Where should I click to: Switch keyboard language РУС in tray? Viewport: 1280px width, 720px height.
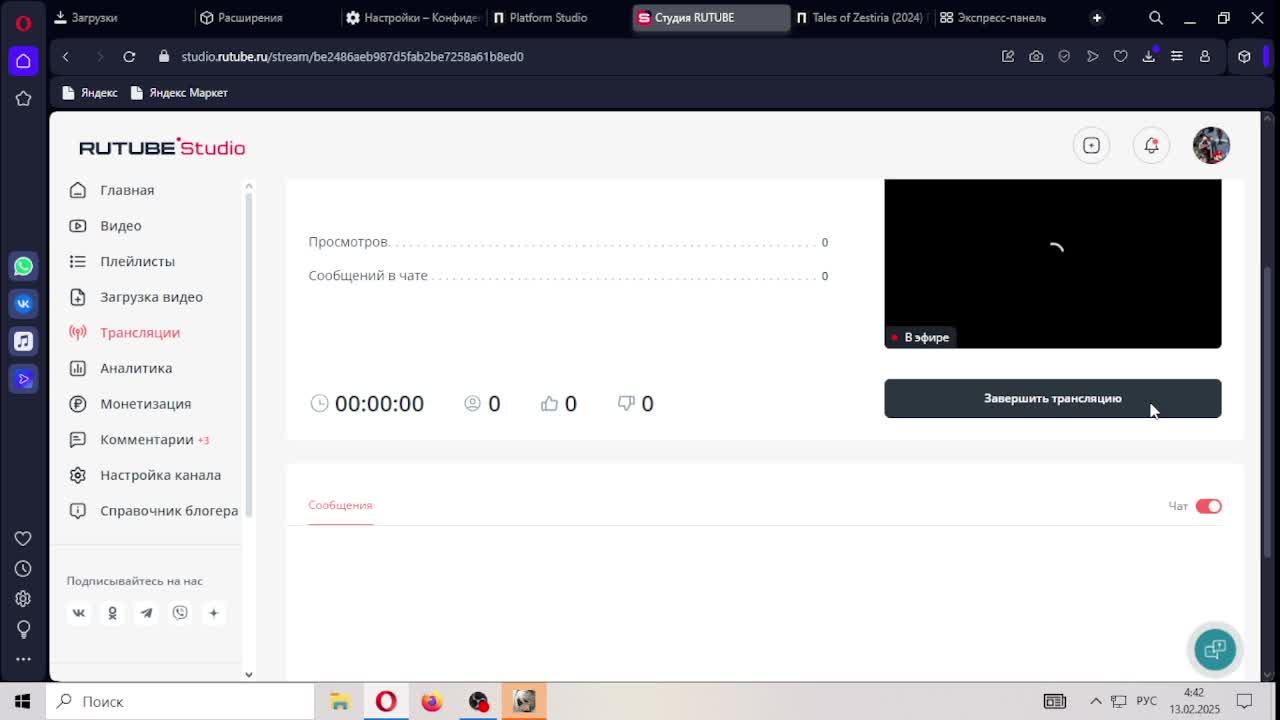[1146, 701]
